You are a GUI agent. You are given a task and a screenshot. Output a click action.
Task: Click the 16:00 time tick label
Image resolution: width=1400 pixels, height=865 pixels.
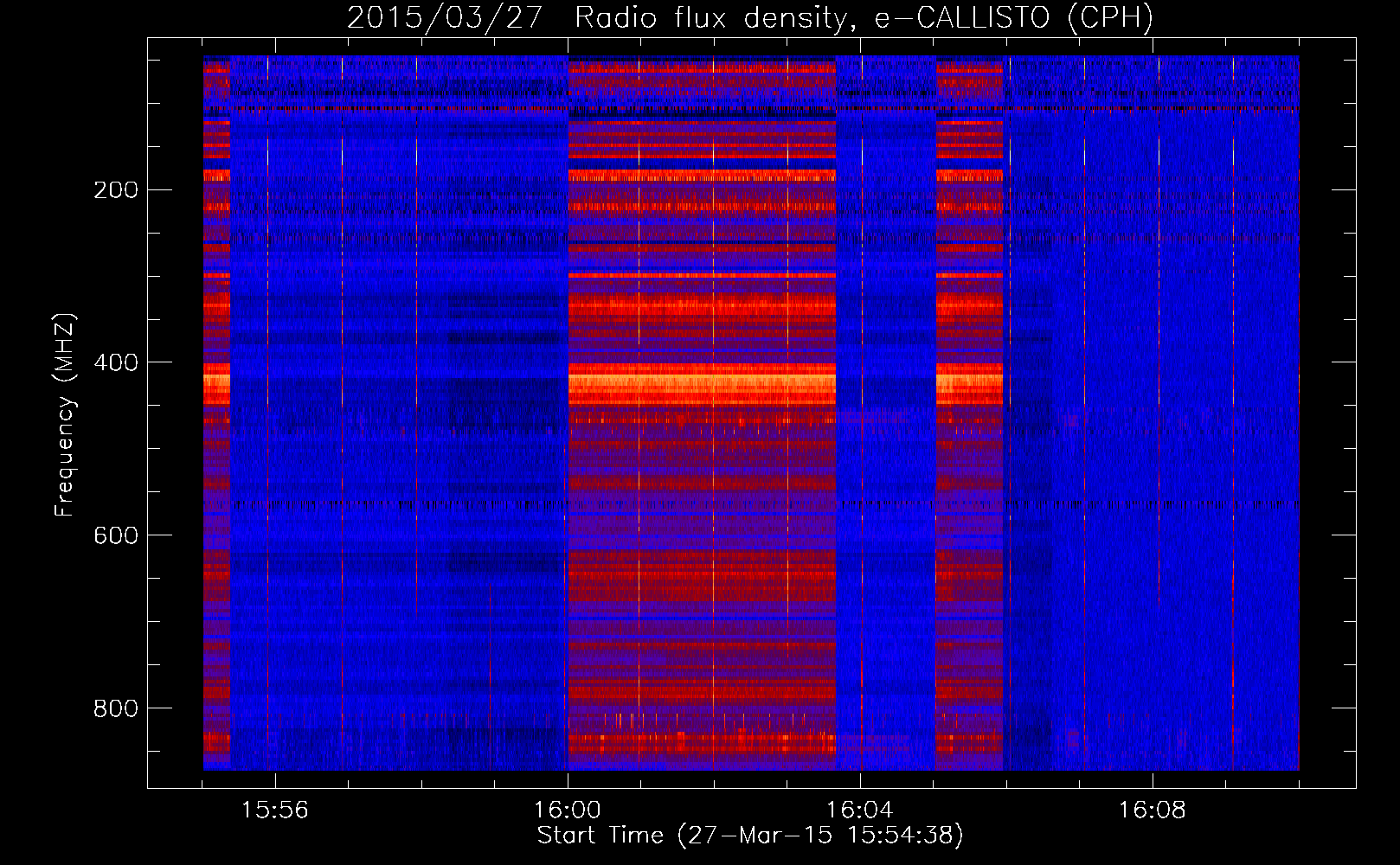point(568,811)
